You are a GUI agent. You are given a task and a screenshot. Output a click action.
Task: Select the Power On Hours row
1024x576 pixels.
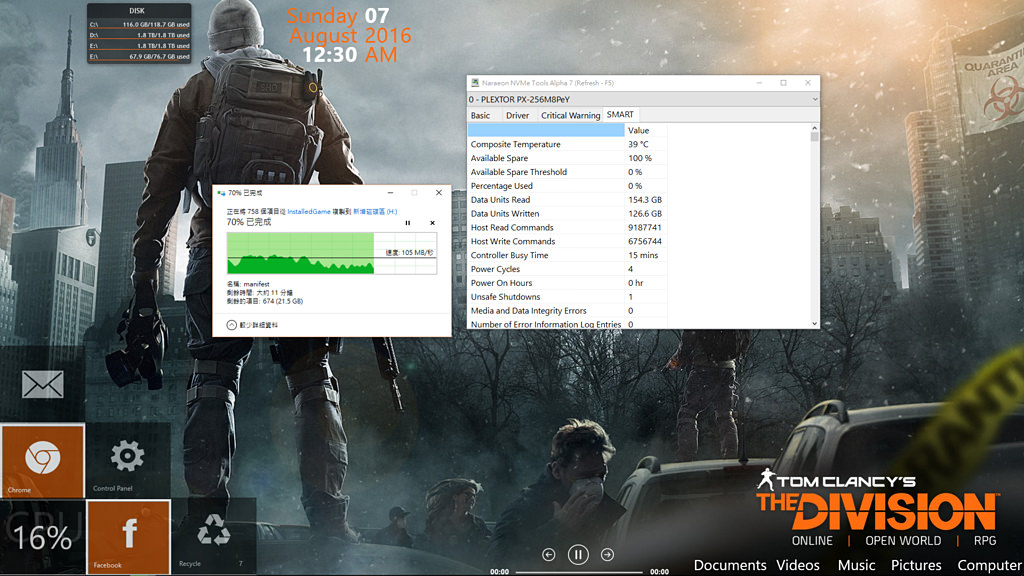567,283
